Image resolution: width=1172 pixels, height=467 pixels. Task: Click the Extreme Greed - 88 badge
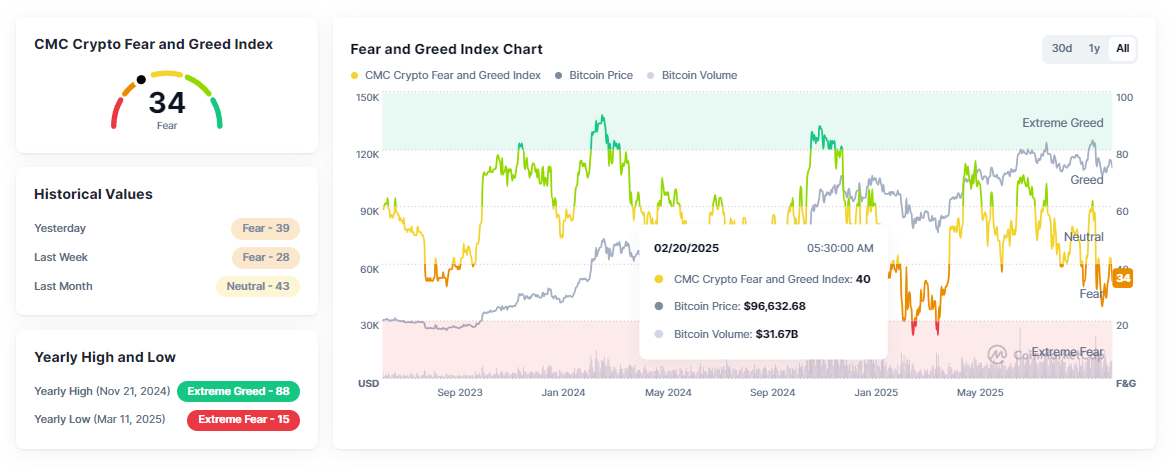click(x=238, y=391)
